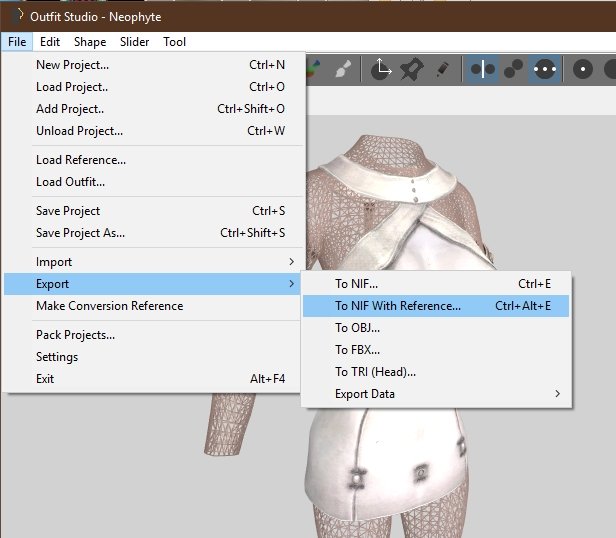Viewport: 616px width, 538px height.
Task: Select the alpha paint brush tool
Action: 341,70
